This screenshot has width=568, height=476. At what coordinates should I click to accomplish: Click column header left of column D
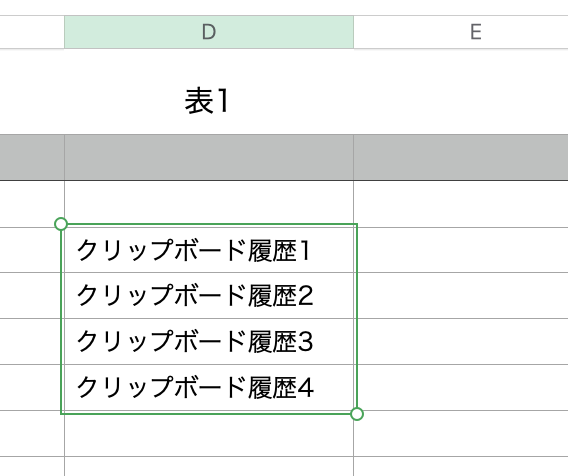pos(32,32)
